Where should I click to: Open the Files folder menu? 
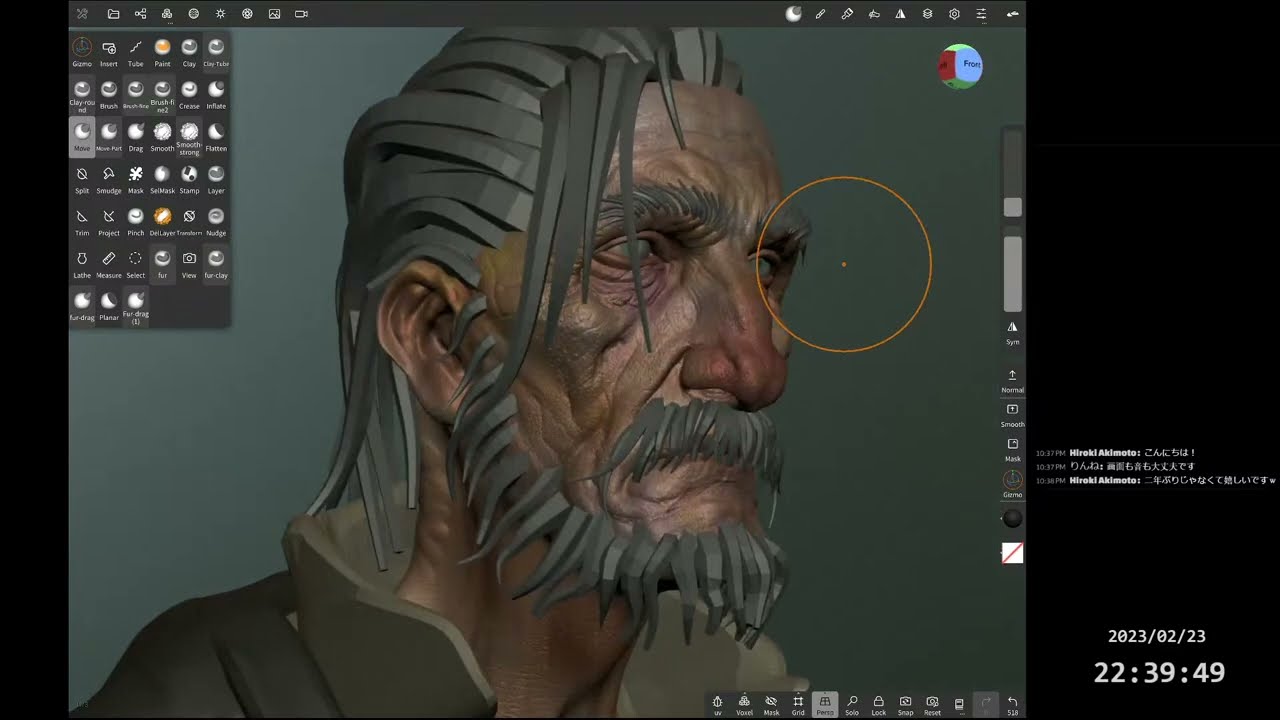[113, 14]
